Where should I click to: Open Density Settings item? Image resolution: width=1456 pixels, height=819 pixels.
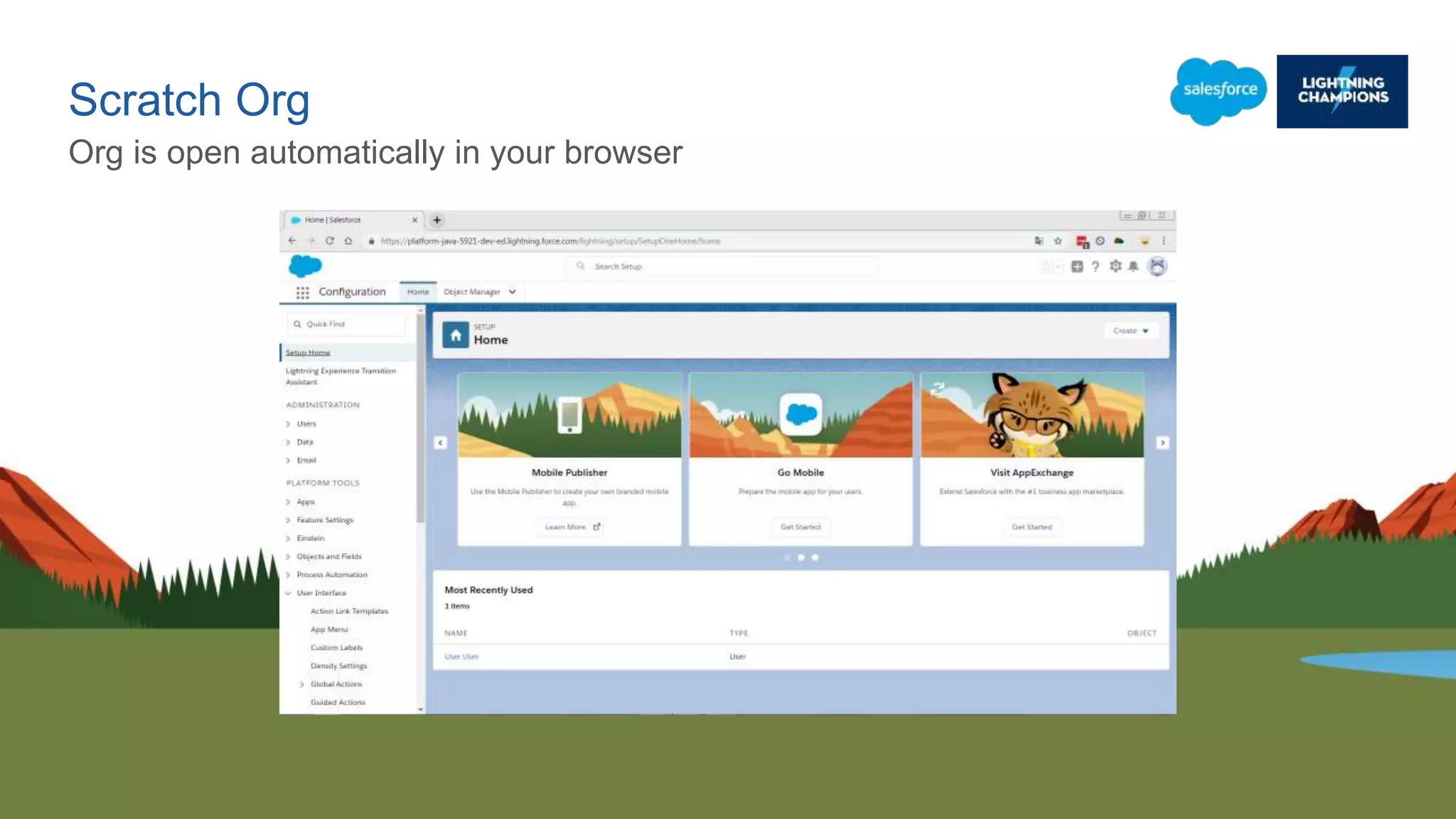(338, 666)
